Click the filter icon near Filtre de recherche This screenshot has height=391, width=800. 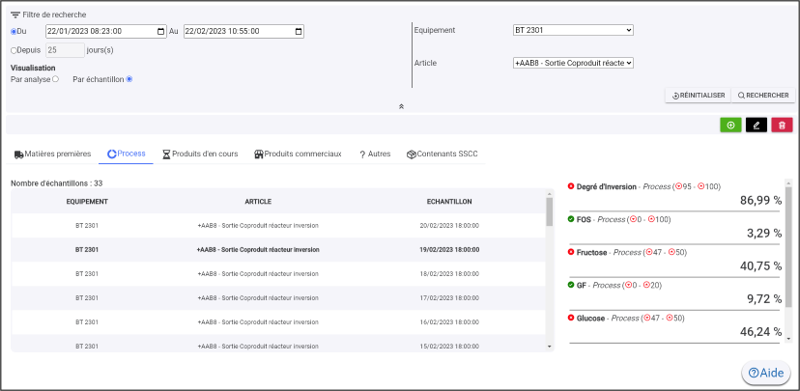click(15, 15)
